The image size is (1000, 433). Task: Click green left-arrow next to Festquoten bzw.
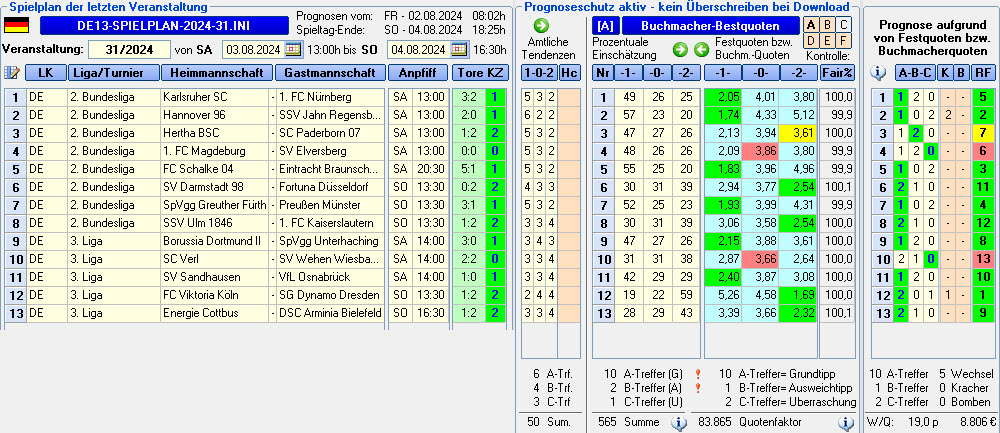(702, 50)
